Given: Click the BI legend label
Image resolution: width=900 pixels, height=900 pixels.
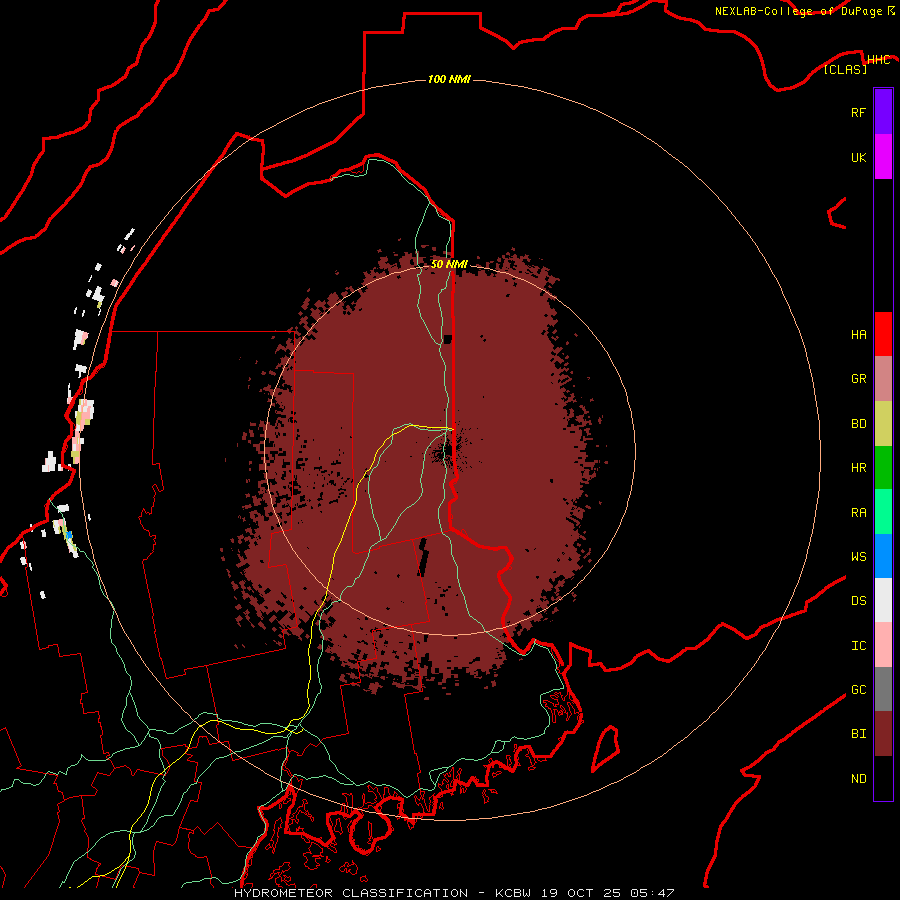Looking at the screenshot, I should (x=858, y=734).
